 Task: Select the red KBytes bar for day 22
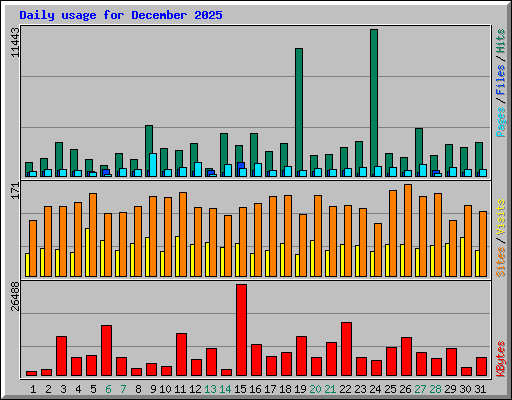pos(346,349)
